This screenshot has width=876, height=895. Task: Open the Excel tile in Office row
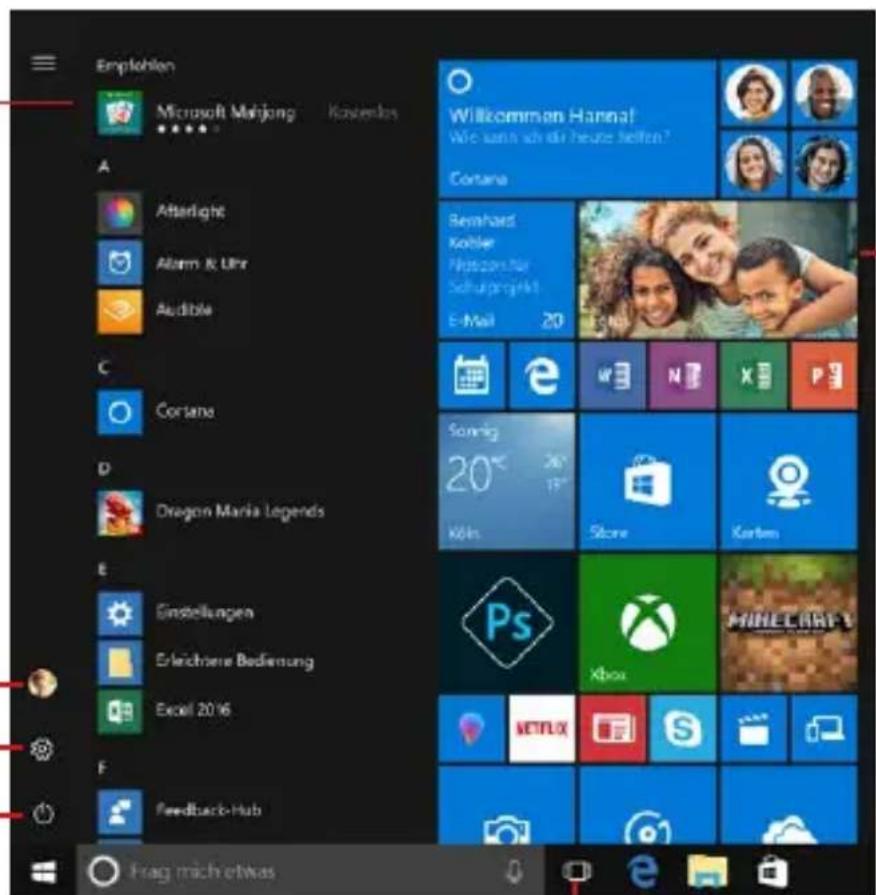[753, 376]
